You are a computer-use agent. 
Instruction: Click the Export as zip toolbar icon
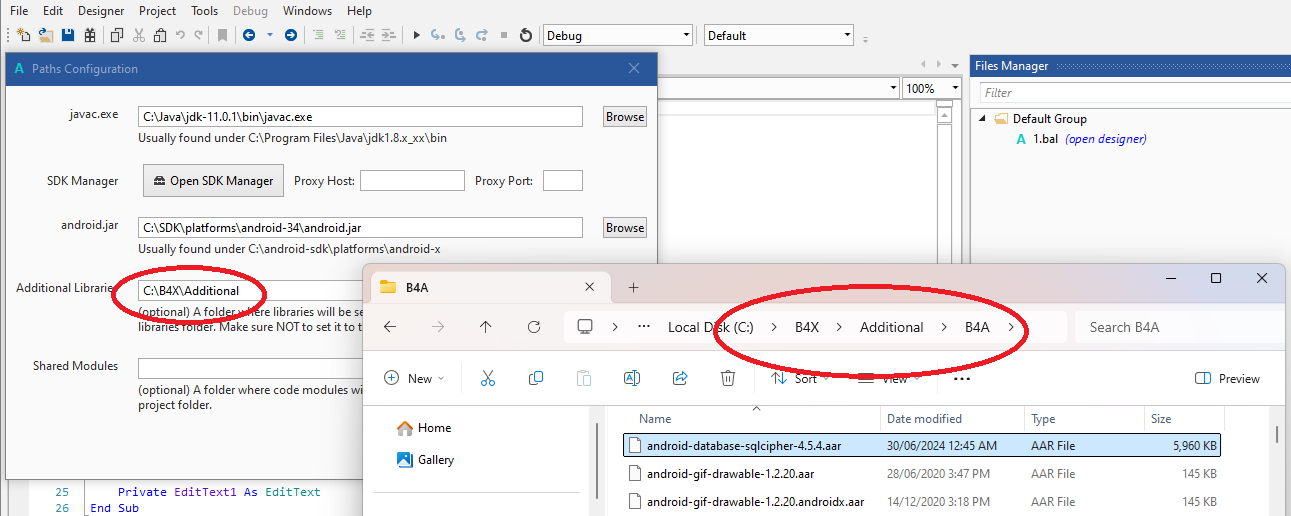point(90,35)
